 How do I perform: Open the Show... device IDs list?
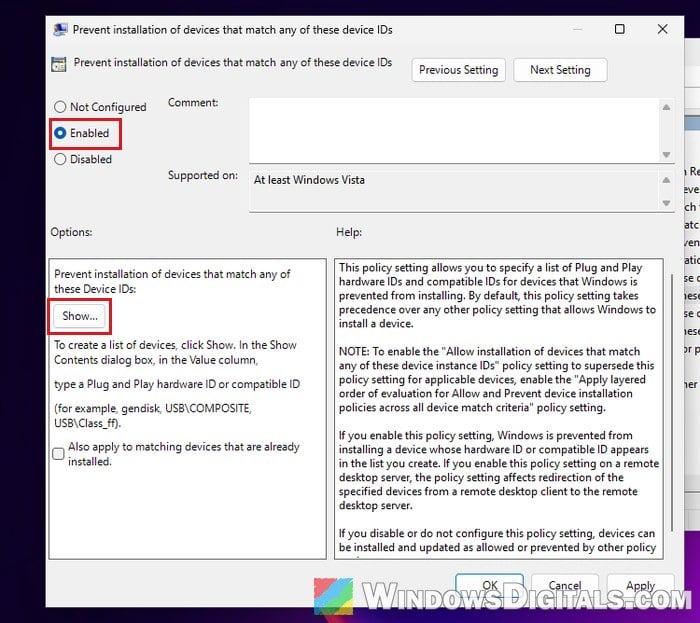coord(80,316)
